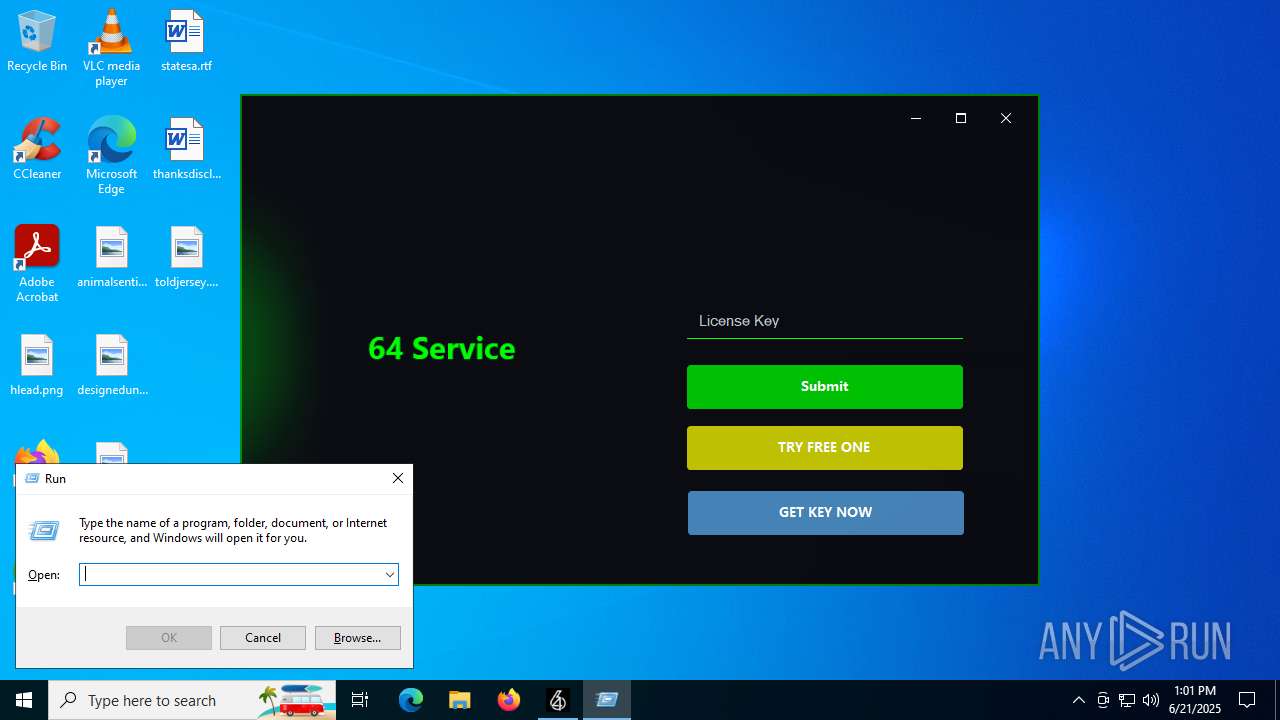Select the animalsenti... image file icon
This screenshot has height=720, width=1280.
coord(111,257)
